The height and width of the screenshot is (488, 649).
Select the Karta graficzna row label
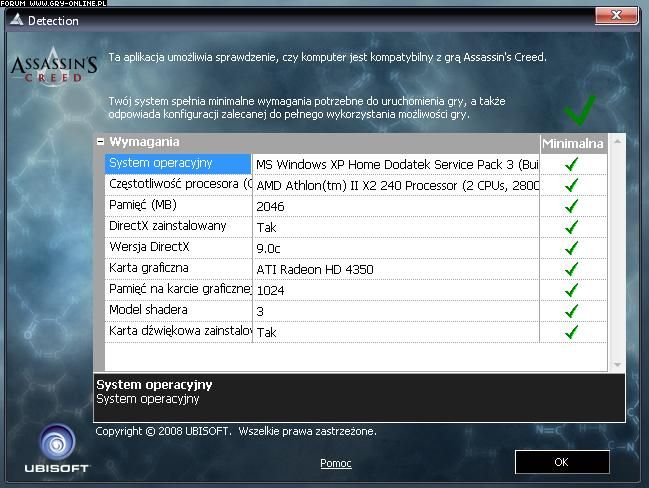(178, 268)
